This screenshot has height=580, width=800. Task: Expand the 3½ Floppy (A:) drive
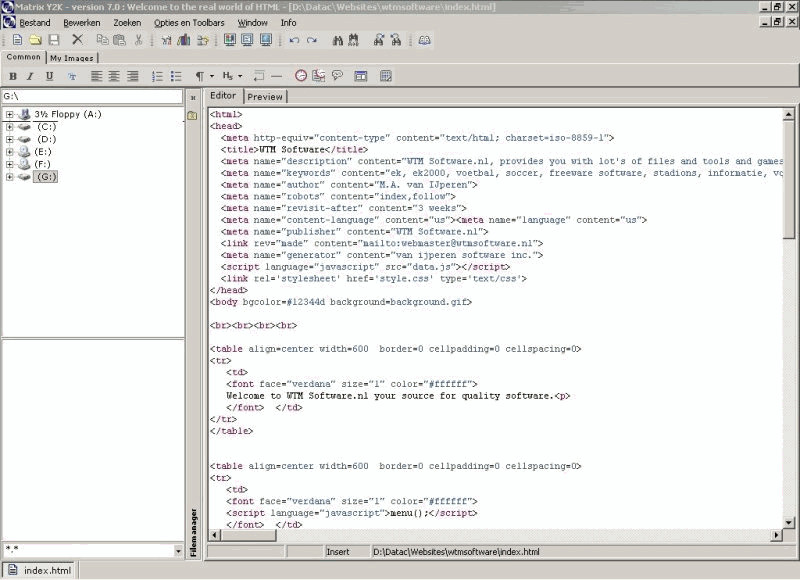pos(10,114)
